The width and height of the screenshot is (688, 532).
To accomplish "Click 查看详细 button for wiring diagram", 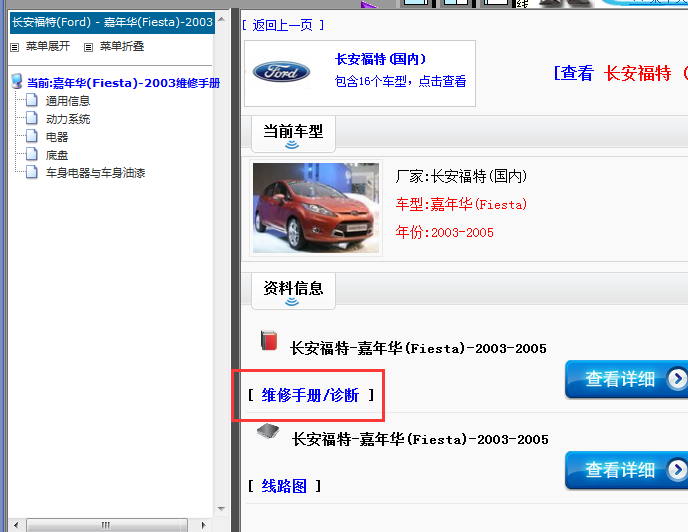I will (x=626, y=470).
